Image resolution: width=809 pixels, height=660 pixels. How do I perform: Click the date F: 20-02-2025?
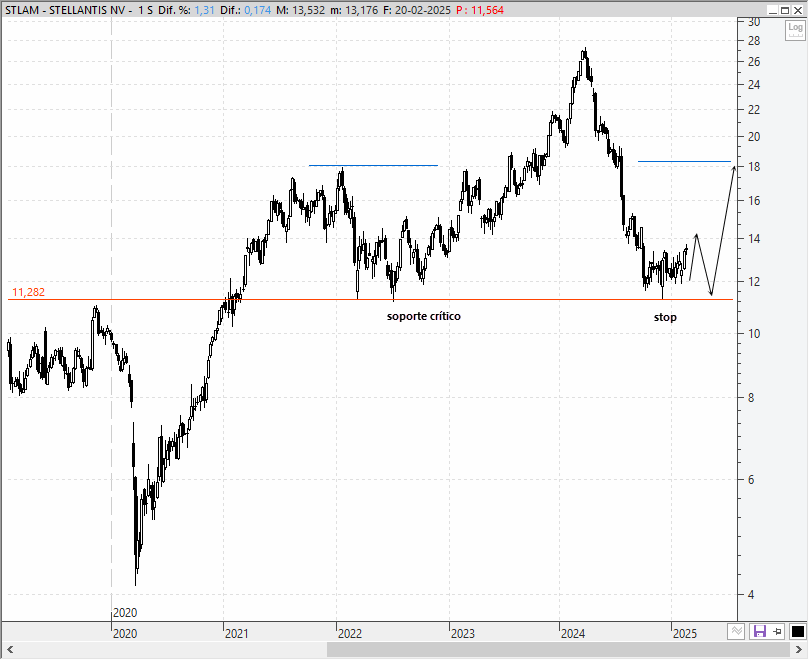(417, 10)
